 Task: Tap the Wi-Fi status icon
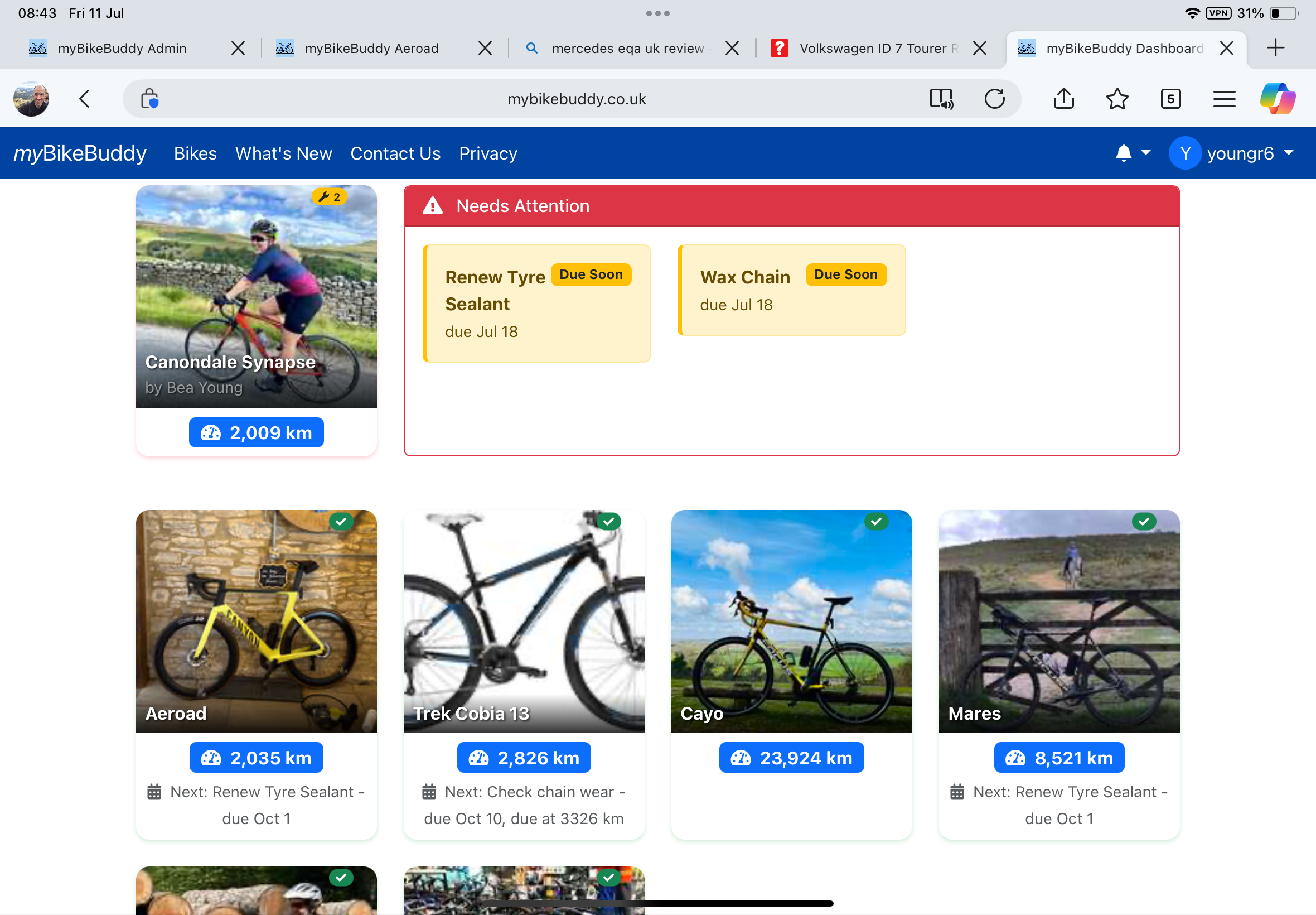(x=1192, y=13)
